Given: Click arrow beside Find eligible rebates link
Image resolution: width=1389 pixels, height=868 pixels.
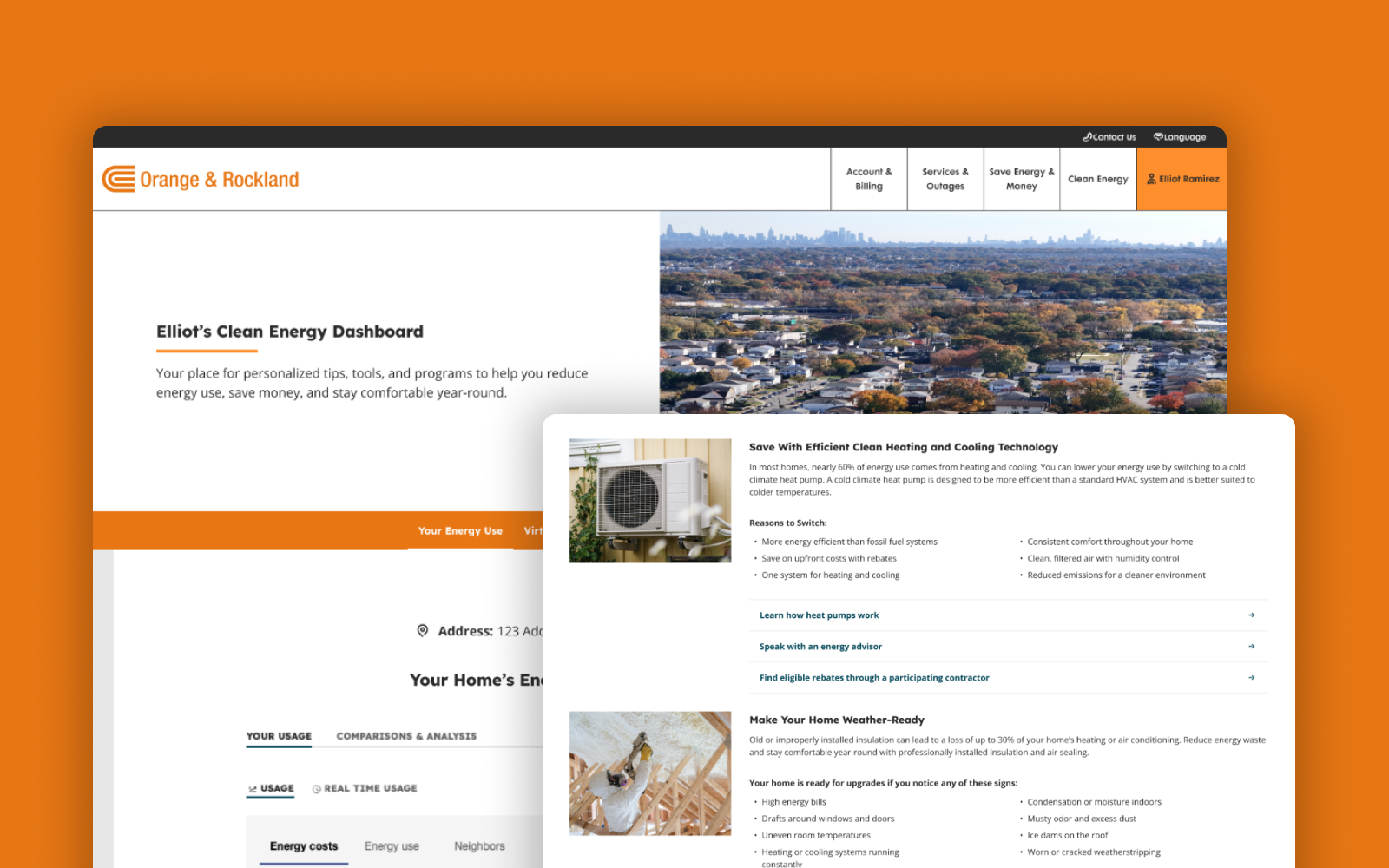Looking at the screenshot, I should pos(1251,678).
